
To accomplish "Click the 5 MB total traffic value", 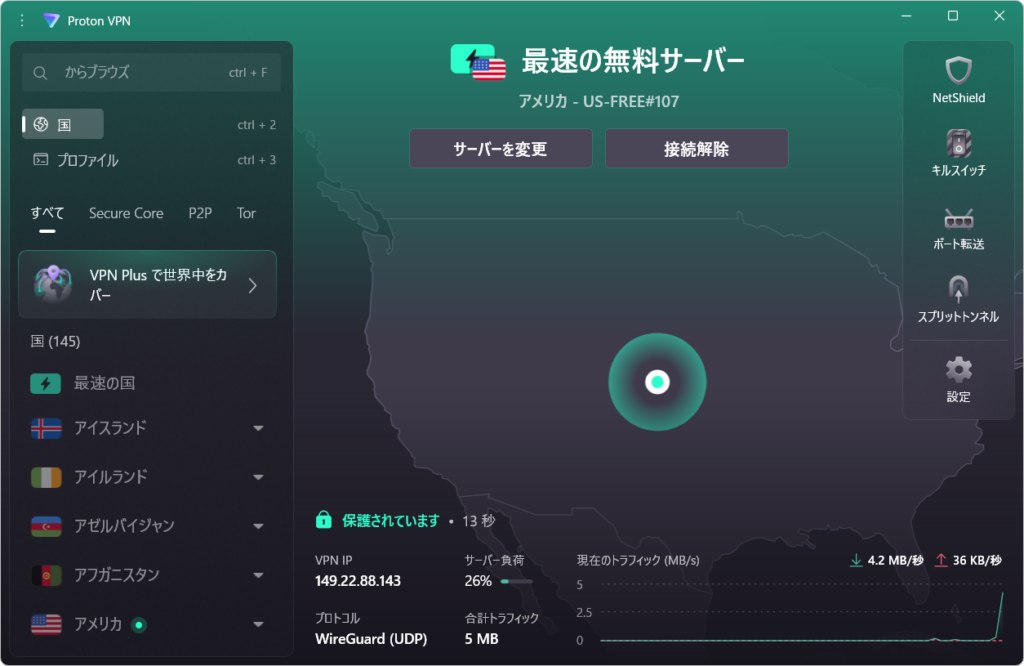I will pyautogui.click(x=481, y=639).
